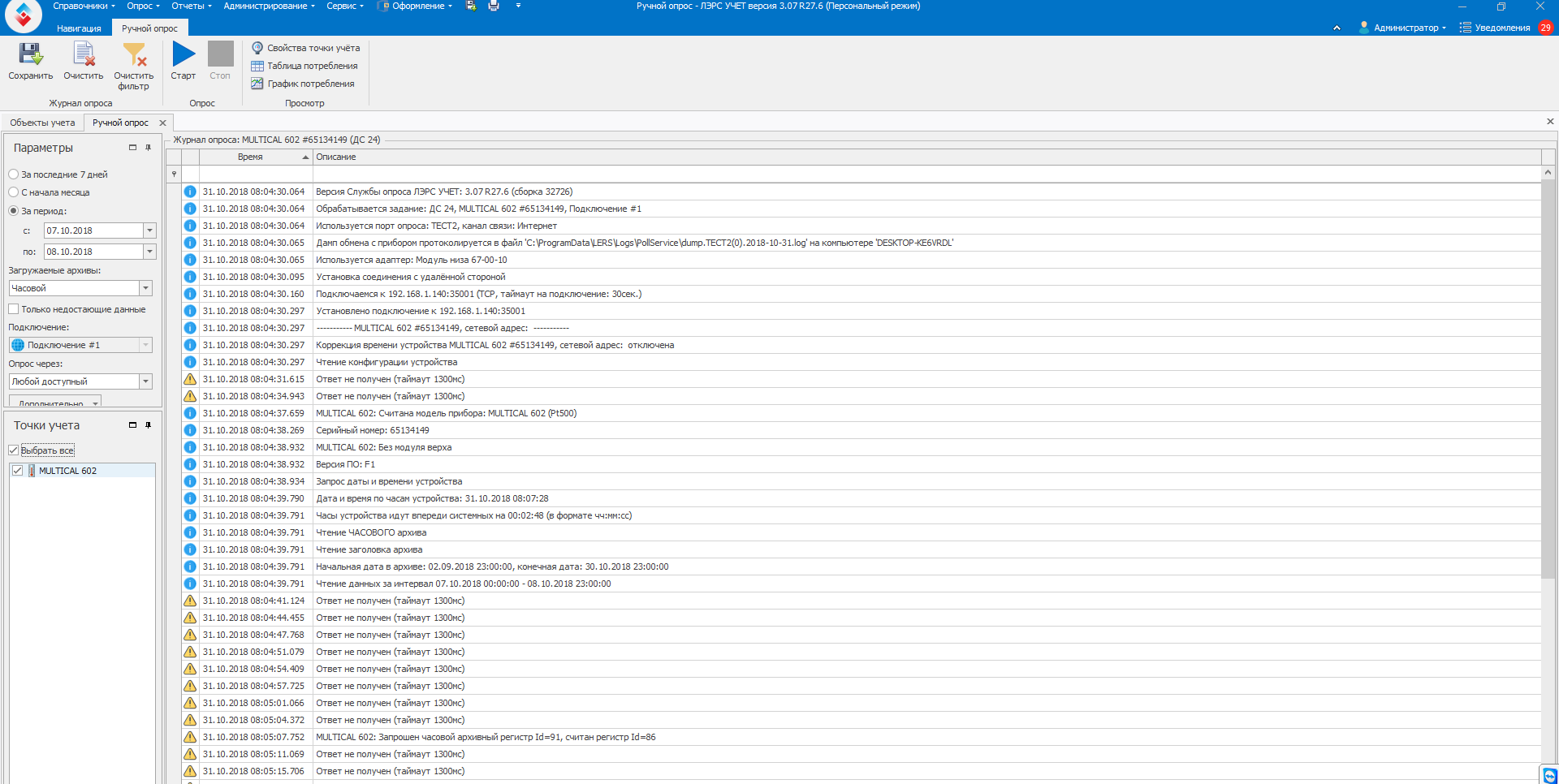Click info icon of 08:04:30.064 version row
This screenshot has height=784, width=1559.
pyautogui.click(x=190, y=192)
